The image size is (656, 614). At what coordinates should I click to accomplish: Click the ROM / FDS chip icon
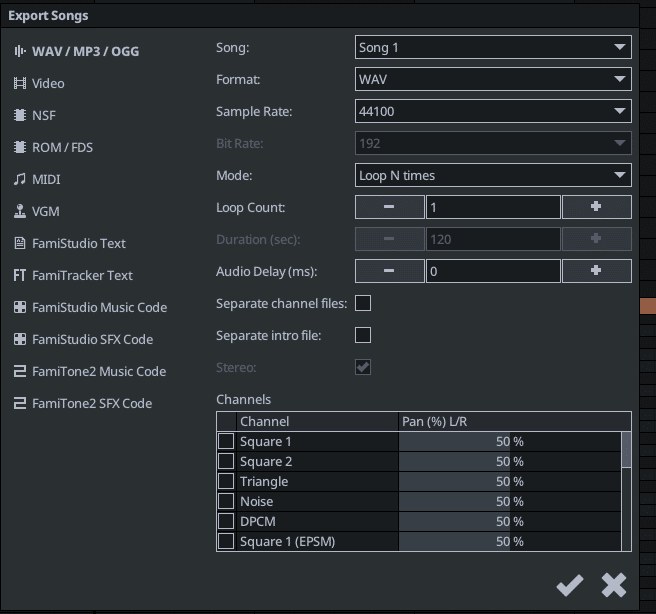pos(20,147)
